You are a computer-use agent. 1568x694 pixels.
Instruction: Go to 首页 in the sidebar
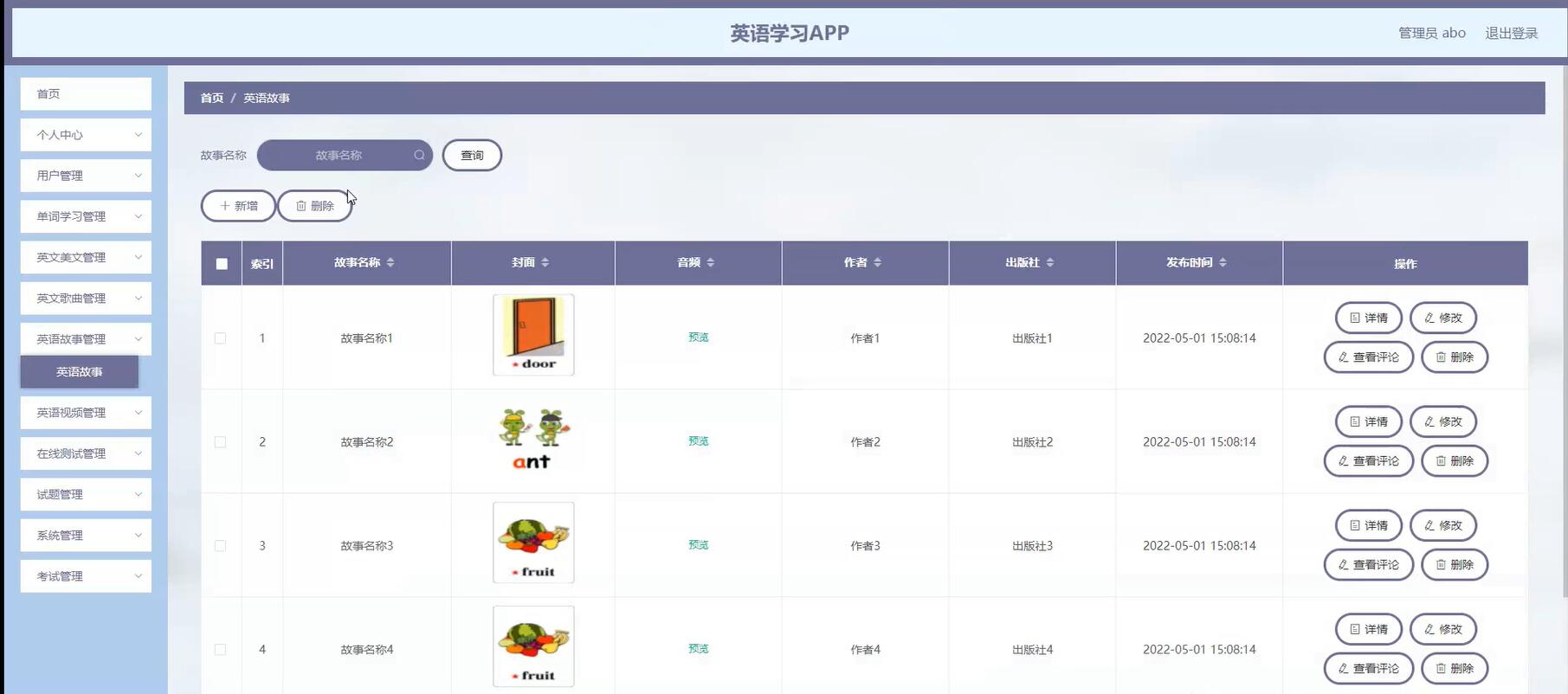pos(86,94)
